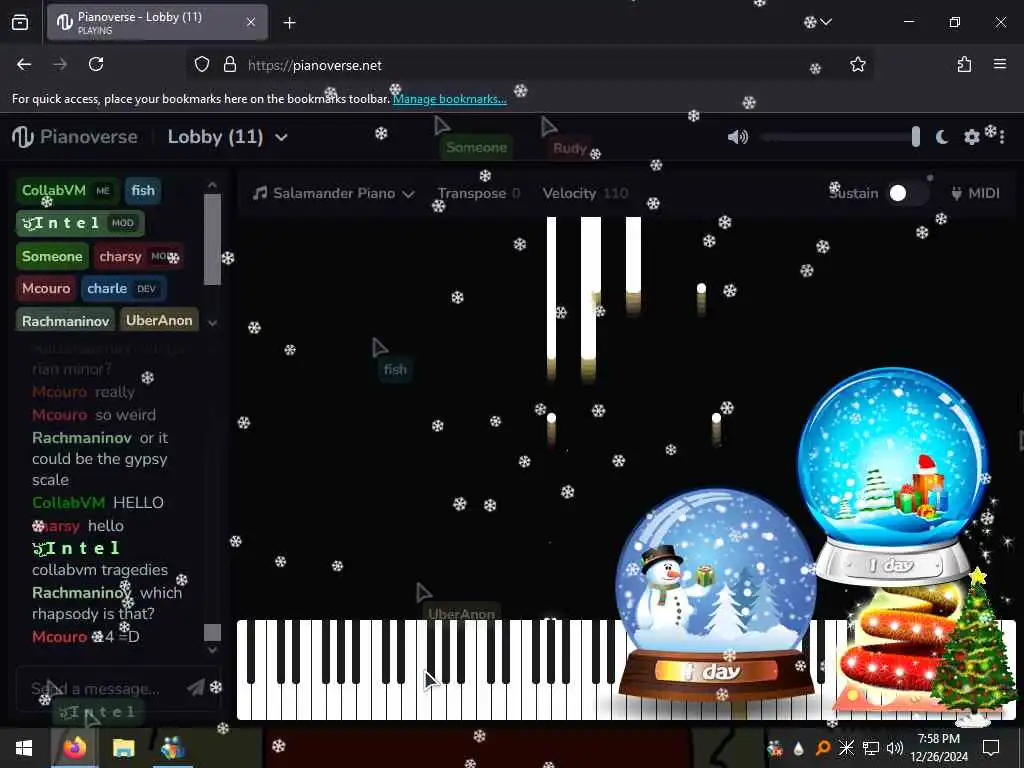Adjust the master volume slider handle

916,136
